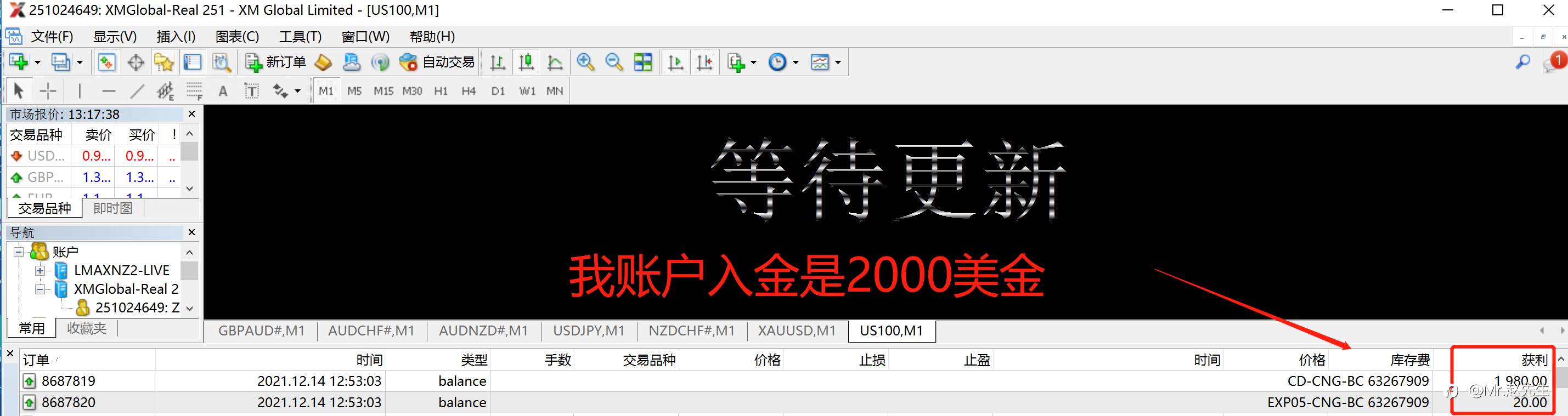
Task: Expand the new chart dropdown arrow
Action: point(37,62)
